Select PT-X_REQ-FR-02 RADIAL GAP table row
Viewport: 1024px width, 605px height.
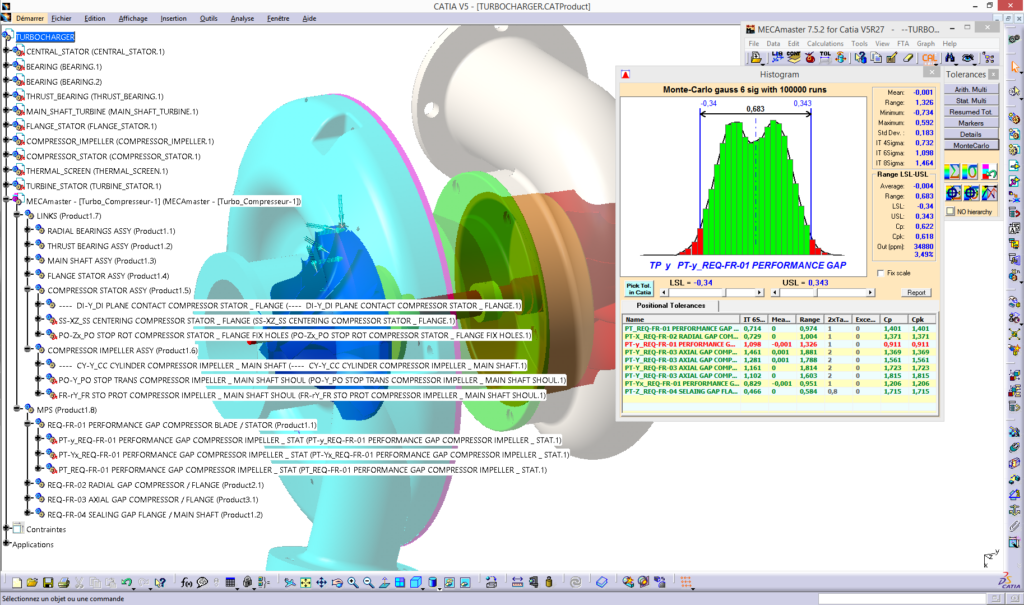coord(779,336)
